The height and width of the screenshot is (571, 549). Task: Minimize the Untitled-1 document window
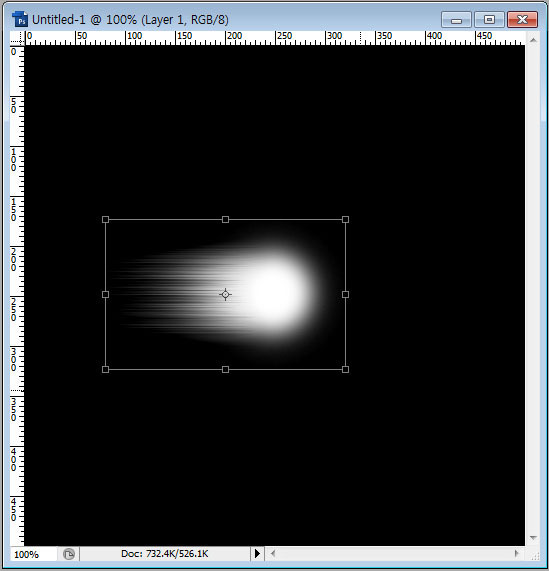(456, 19)
